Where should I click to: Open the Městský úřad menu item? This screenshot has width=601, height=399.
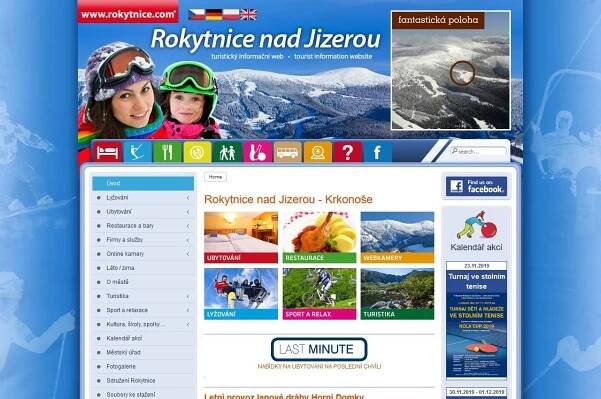tap(143, 352)
